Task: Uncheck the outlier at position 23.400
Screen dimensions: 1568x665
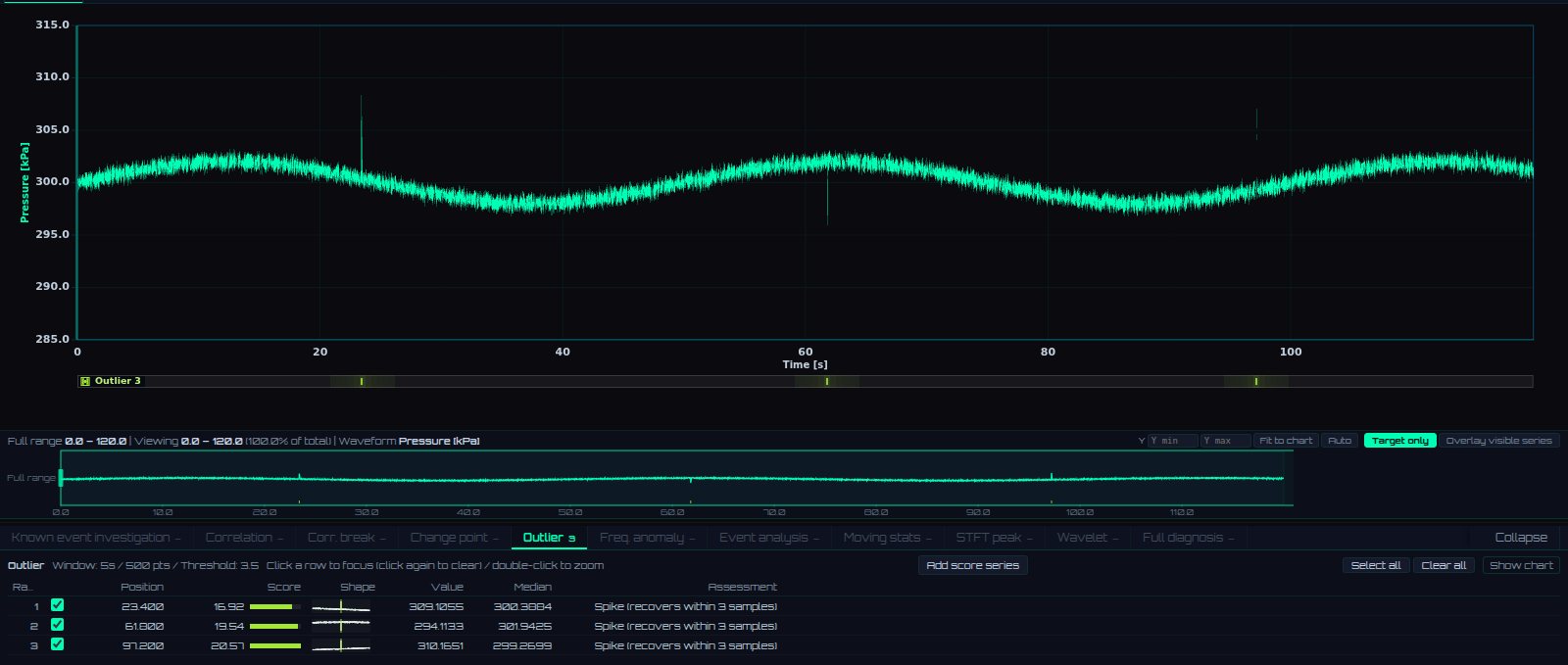Action: click(57, 605)
